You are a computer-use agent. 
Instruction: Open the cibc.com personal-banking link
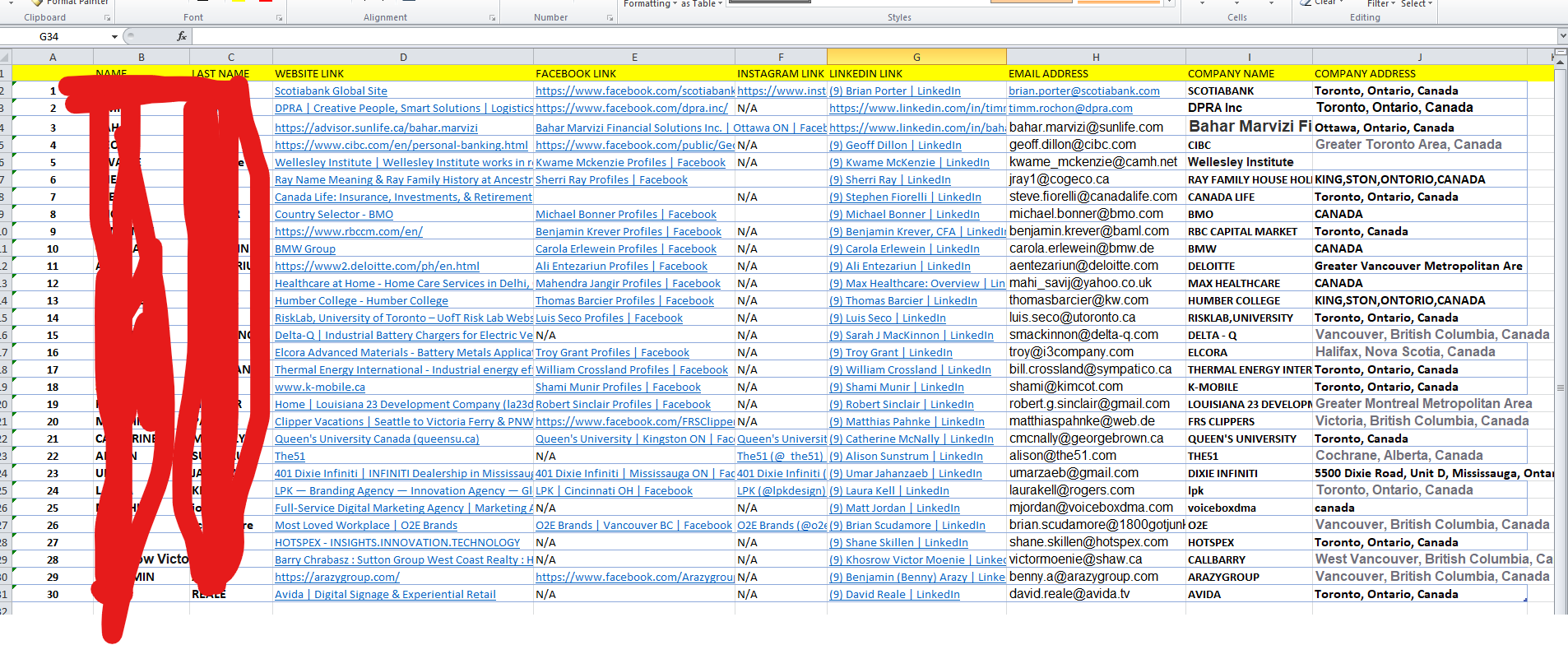coord(401,145)
